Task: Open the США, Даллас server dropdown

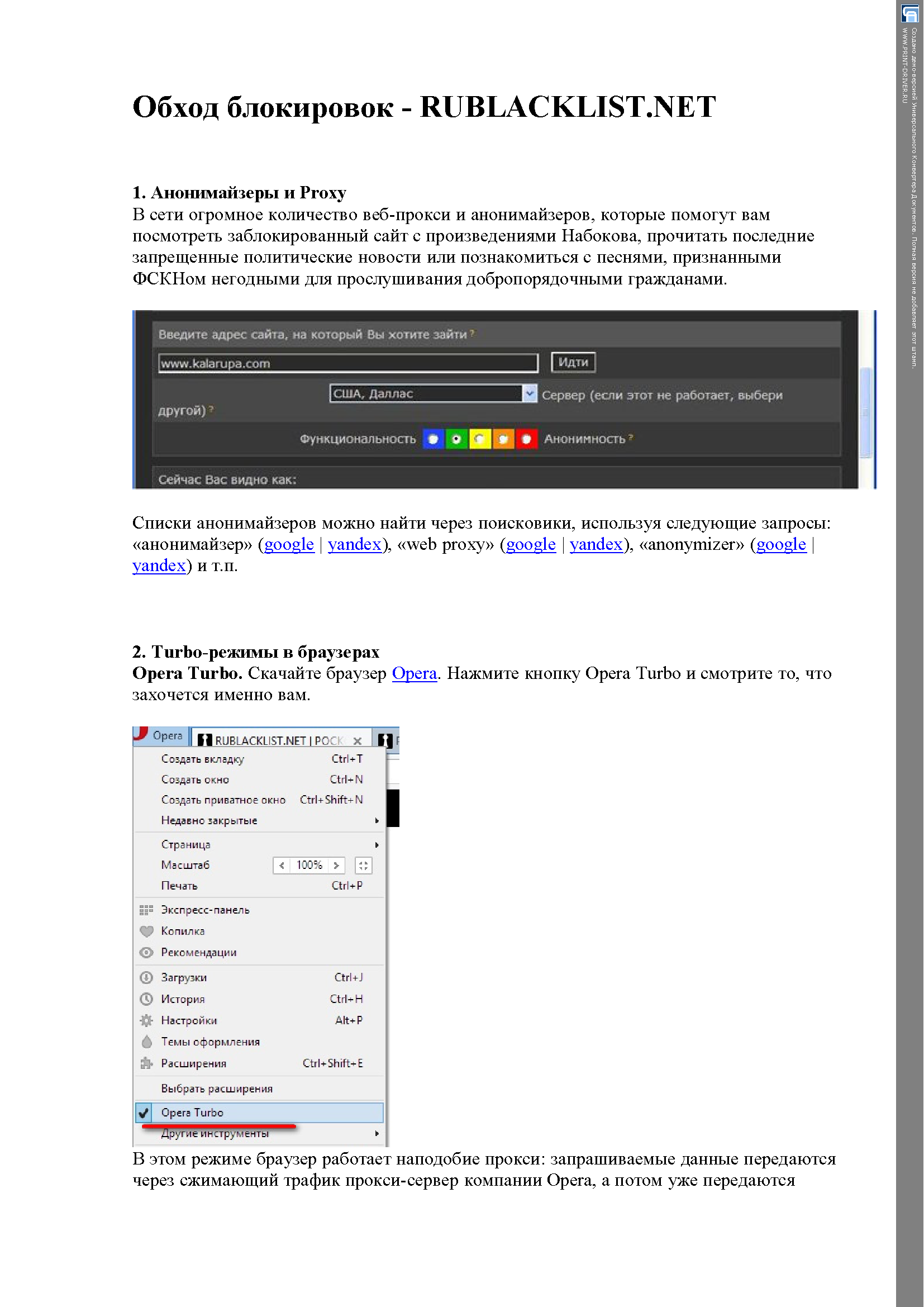Action: [x=433, y=394]
